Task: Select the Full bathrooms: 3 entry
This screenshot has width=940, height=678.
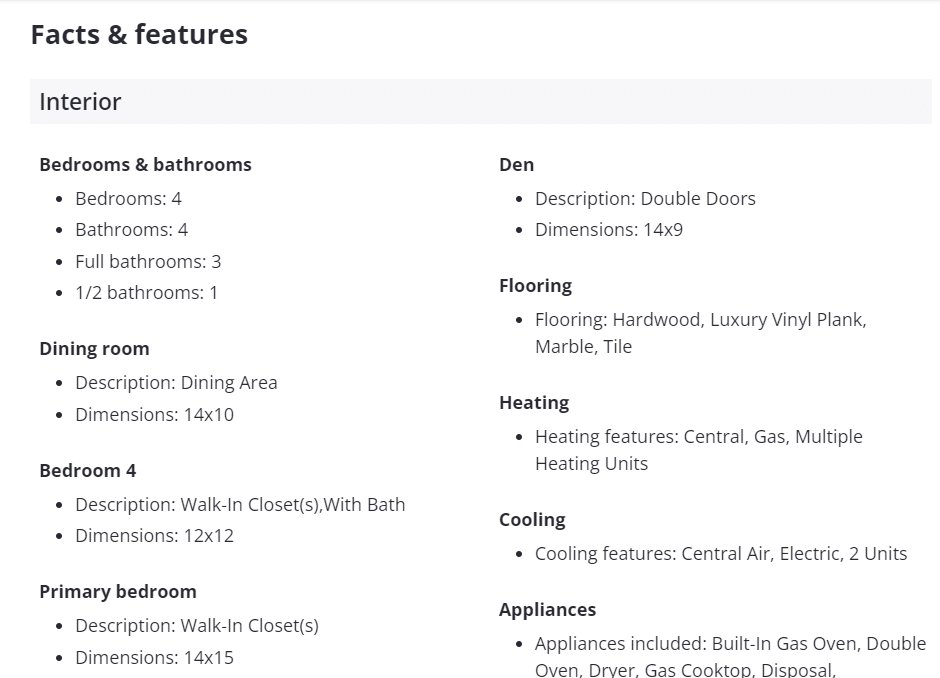Action: [148, 262]
